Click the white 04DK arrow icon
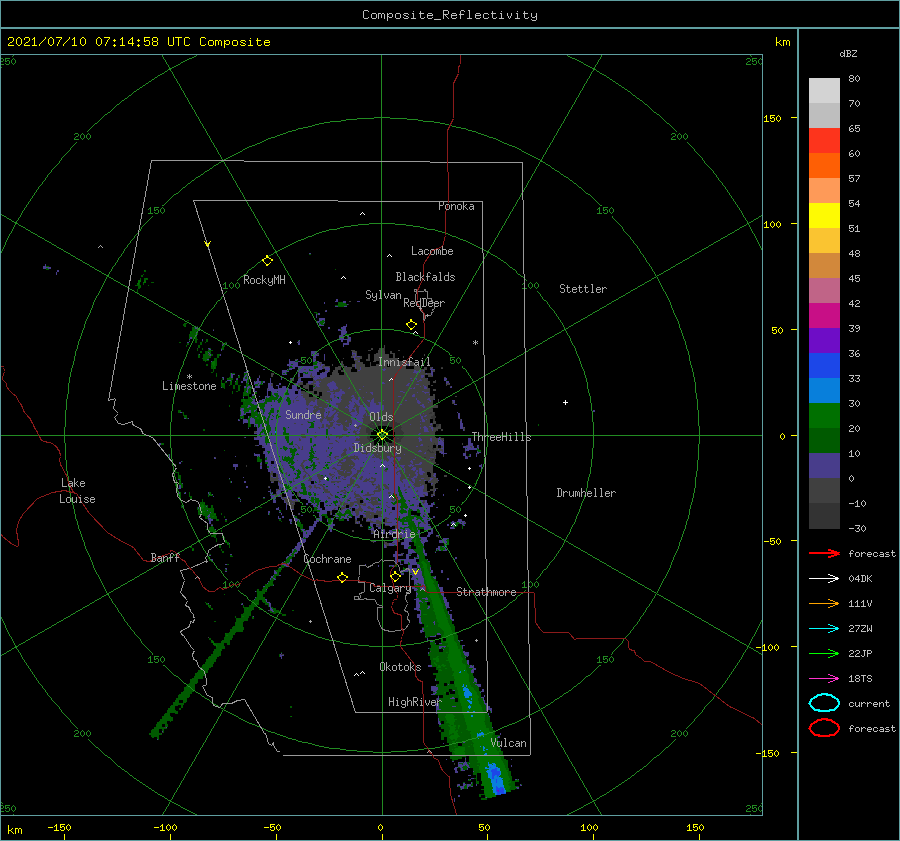 [x=824, y=578]
